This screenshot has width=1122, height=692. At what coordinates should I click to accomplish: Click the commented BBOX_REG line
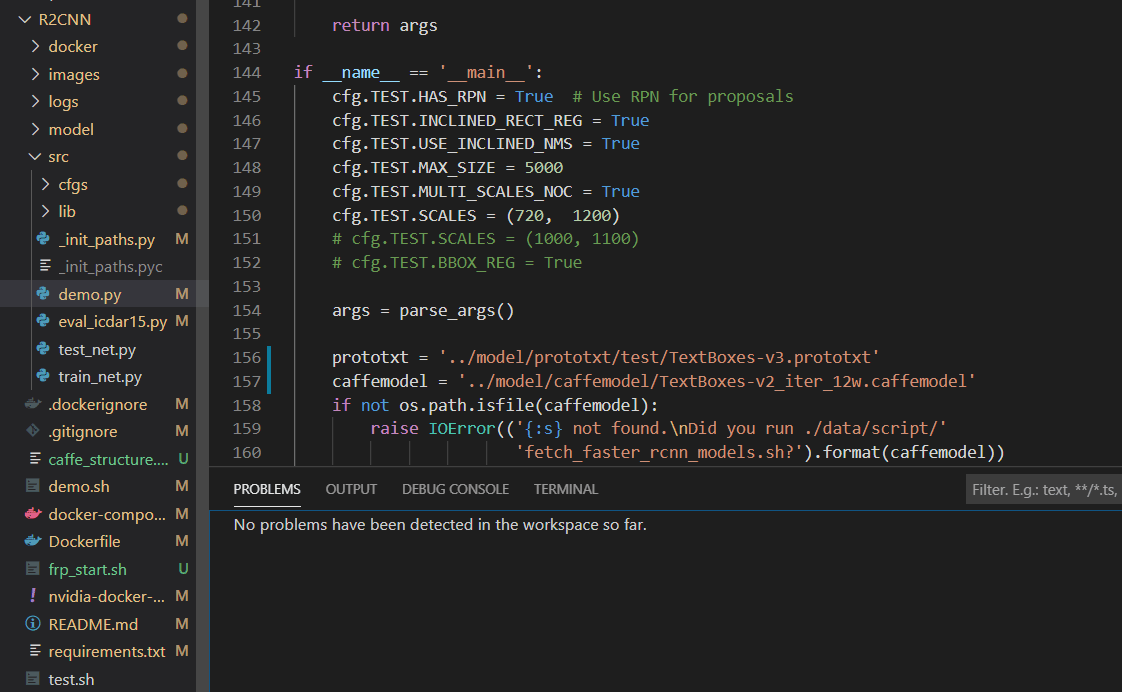pos(457,263)
